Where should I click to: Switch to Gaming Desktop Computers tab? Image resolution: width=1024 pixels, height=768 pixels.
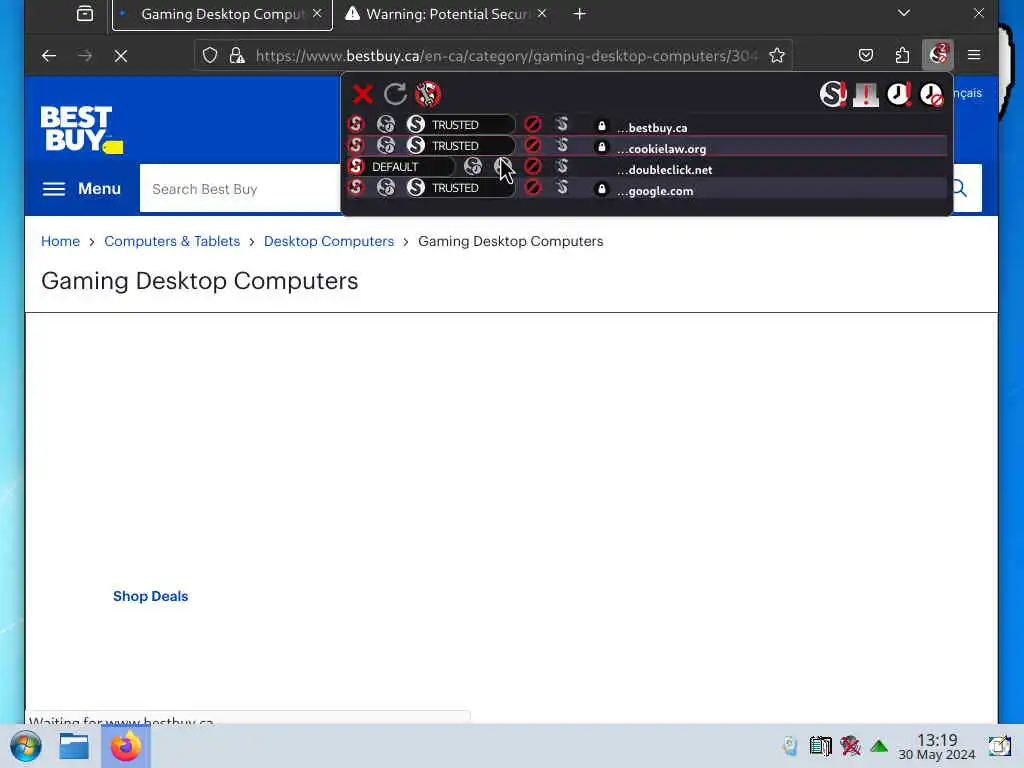(222, 14)
